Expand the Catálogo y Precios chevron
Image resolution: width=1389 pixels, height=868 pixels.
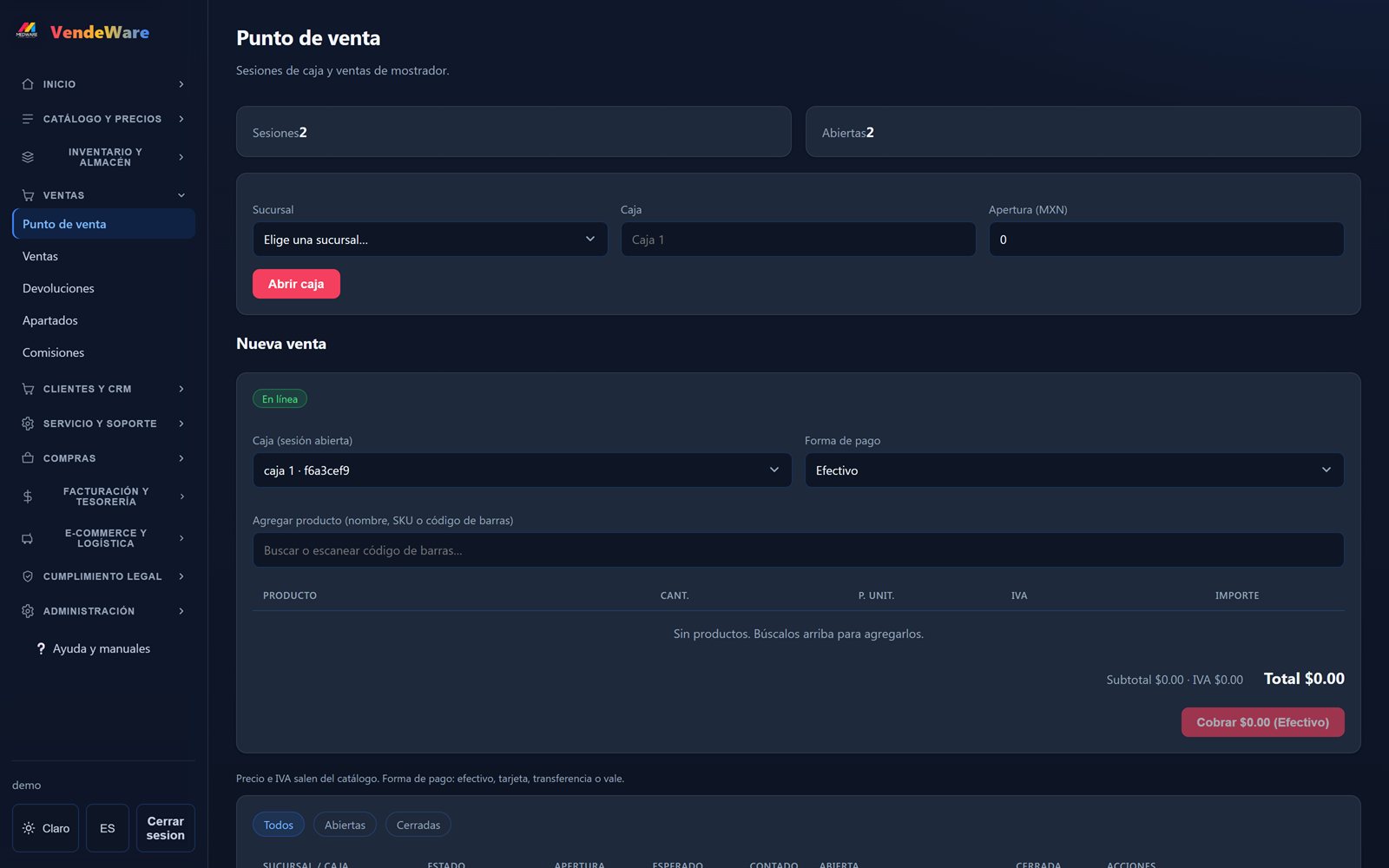click(181, 119)
